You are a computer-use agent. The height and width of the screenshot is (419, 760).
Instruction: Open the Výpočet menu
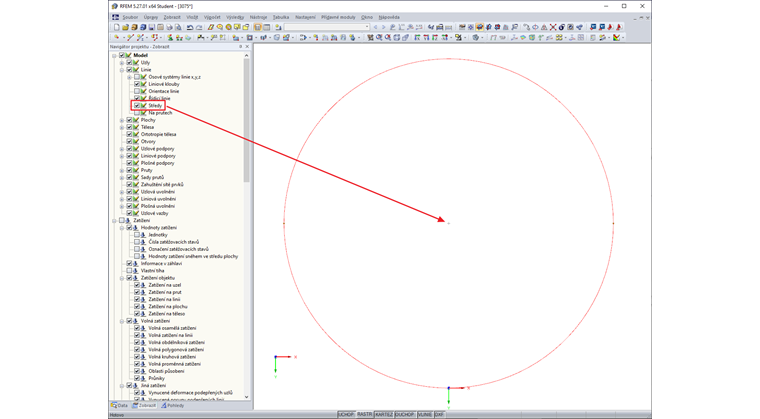[x=212, y=17]
